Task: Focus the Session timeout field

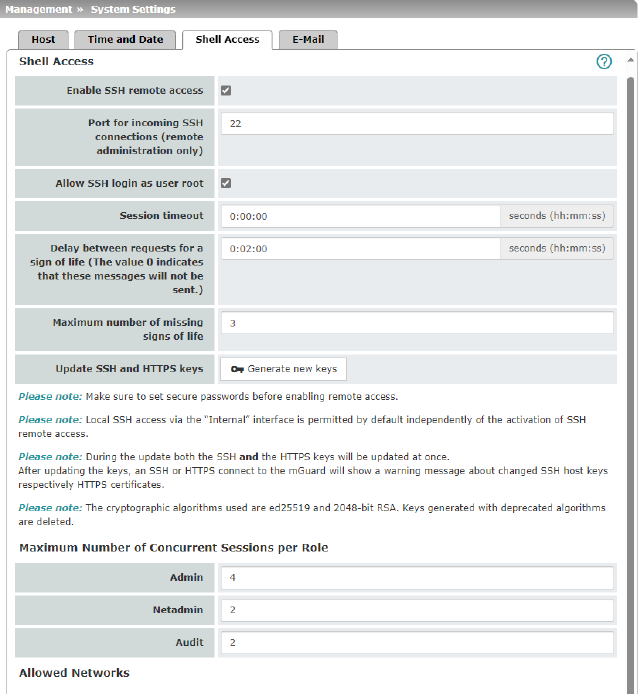Action: [x=361, y=216]
